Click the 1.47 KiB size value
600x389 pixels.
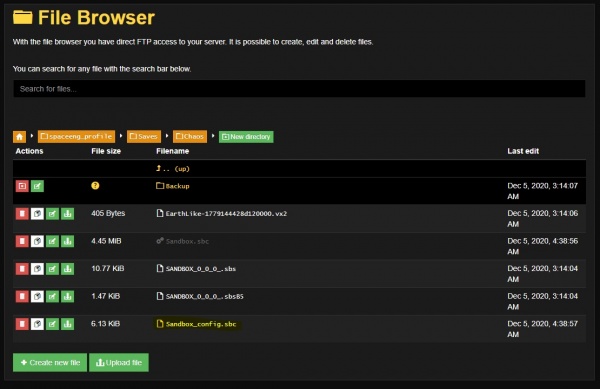pos(106,296)
